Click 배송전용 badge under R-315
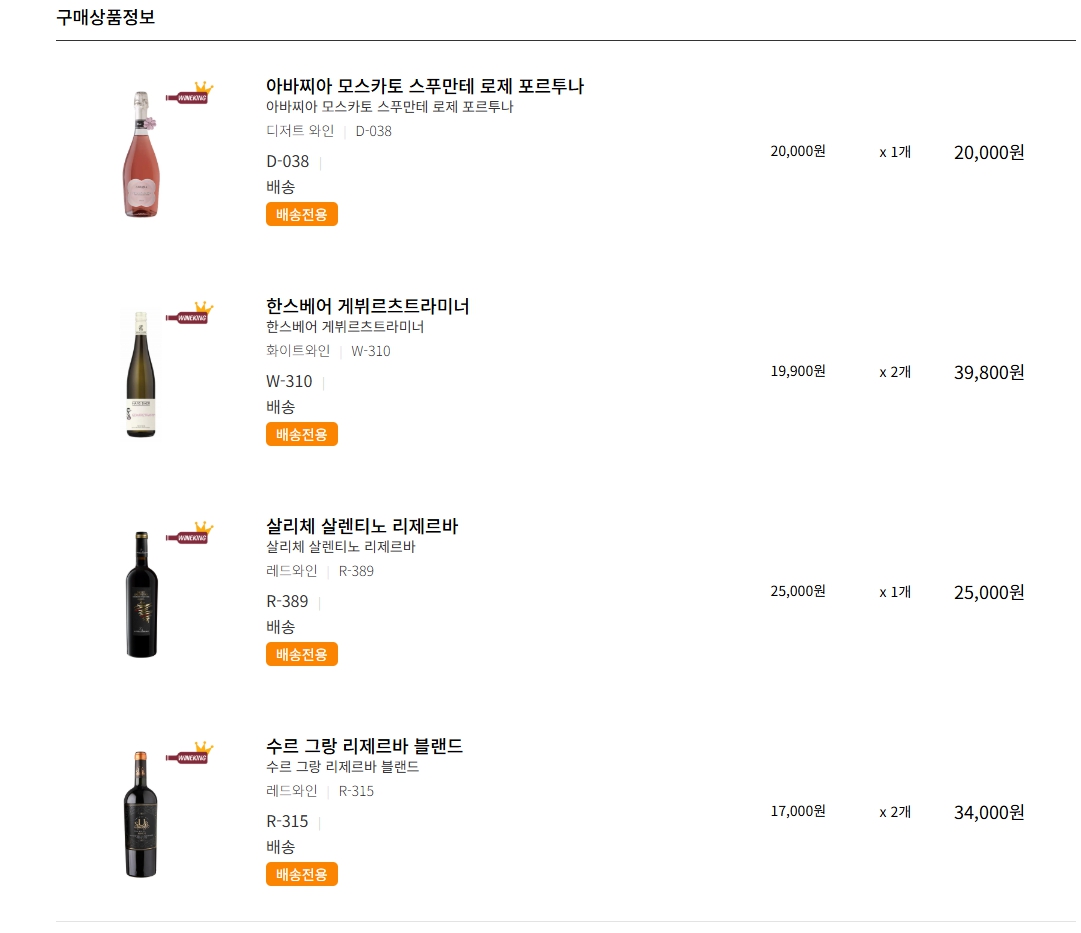 tap(302, 874)
